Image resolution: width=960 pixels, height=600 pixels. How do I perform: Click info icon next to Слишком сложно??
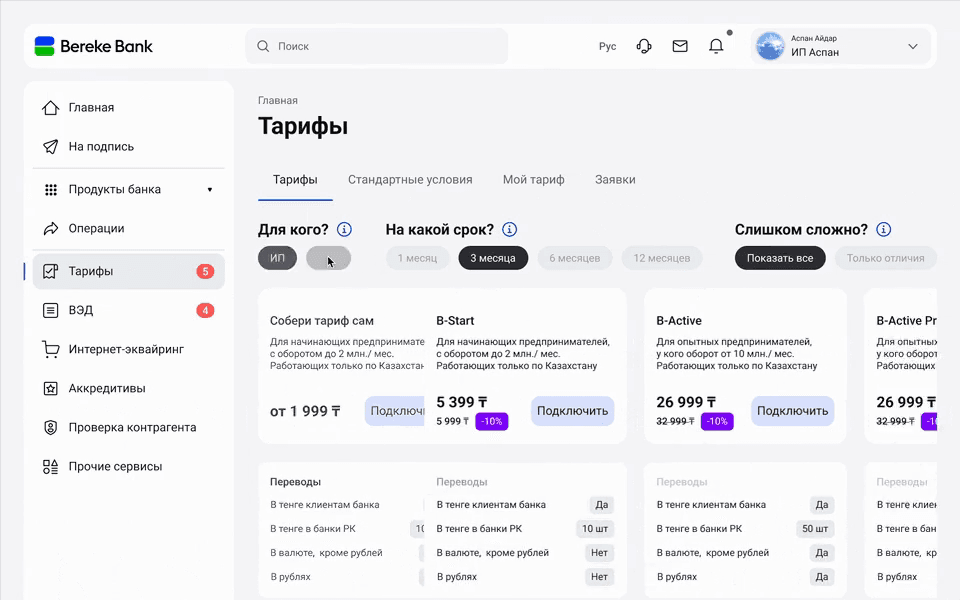pos(883,230)
